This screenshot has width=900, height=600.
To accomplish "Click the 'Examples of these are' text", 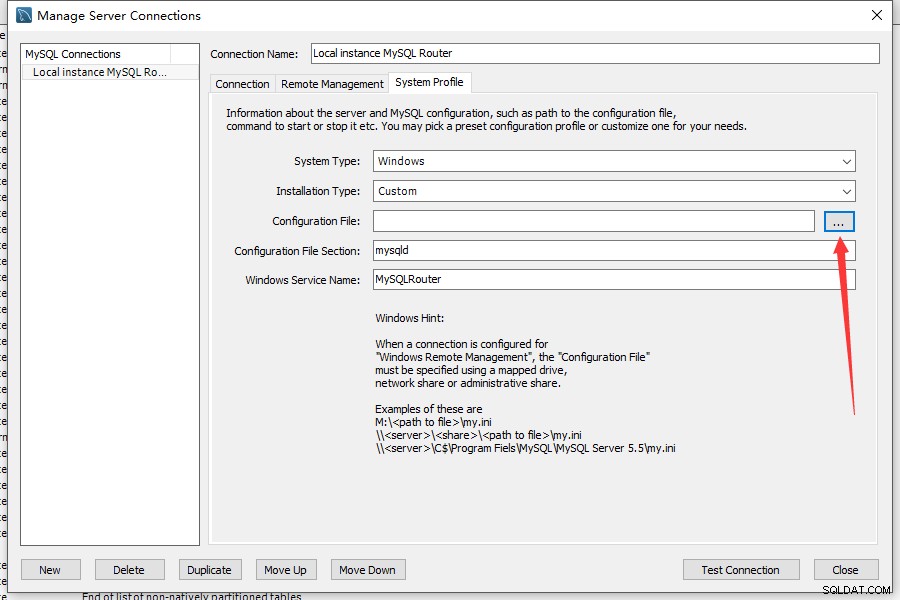I will point(429,409).
